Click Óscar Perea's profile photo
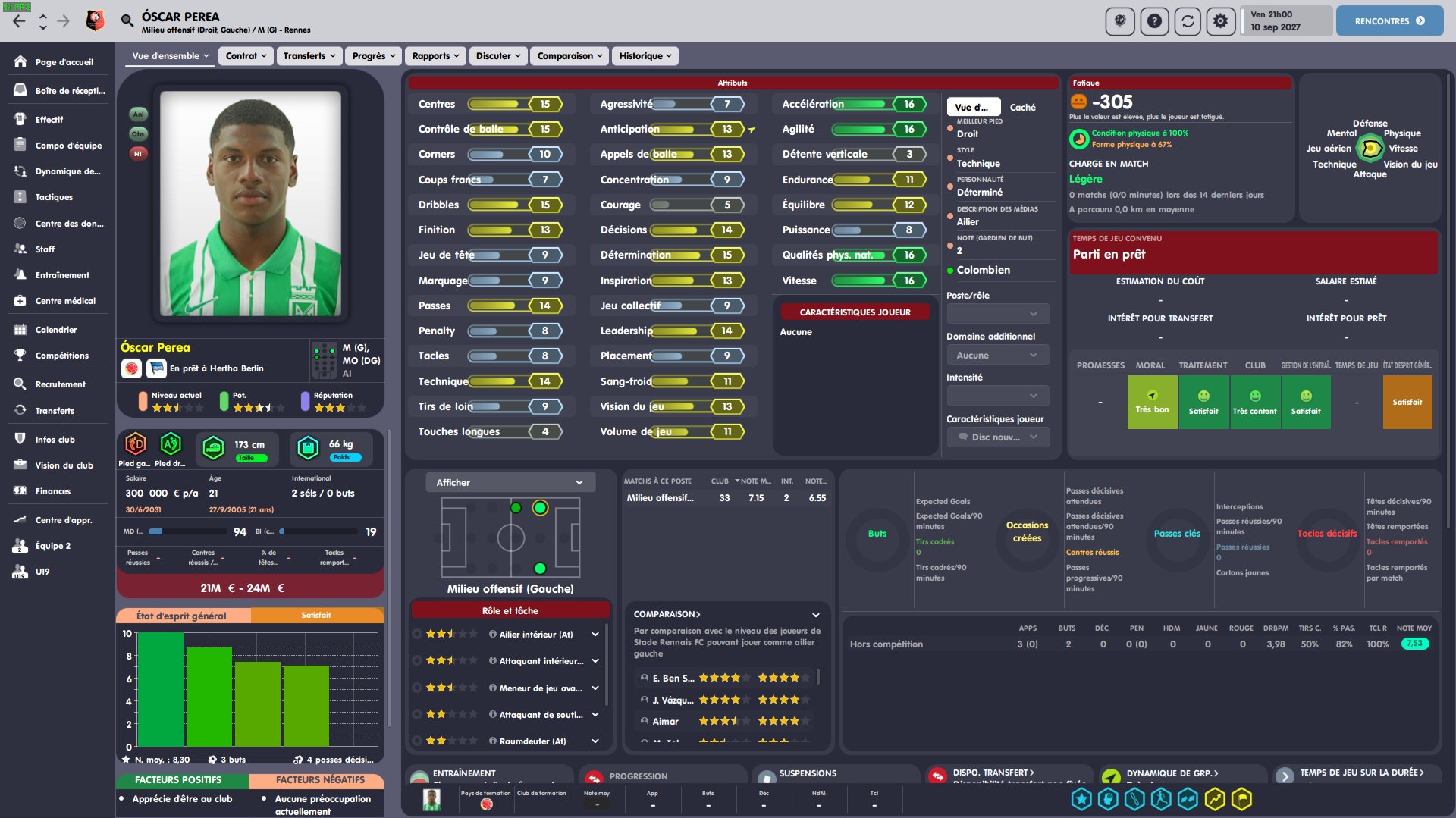 [250, 203]
